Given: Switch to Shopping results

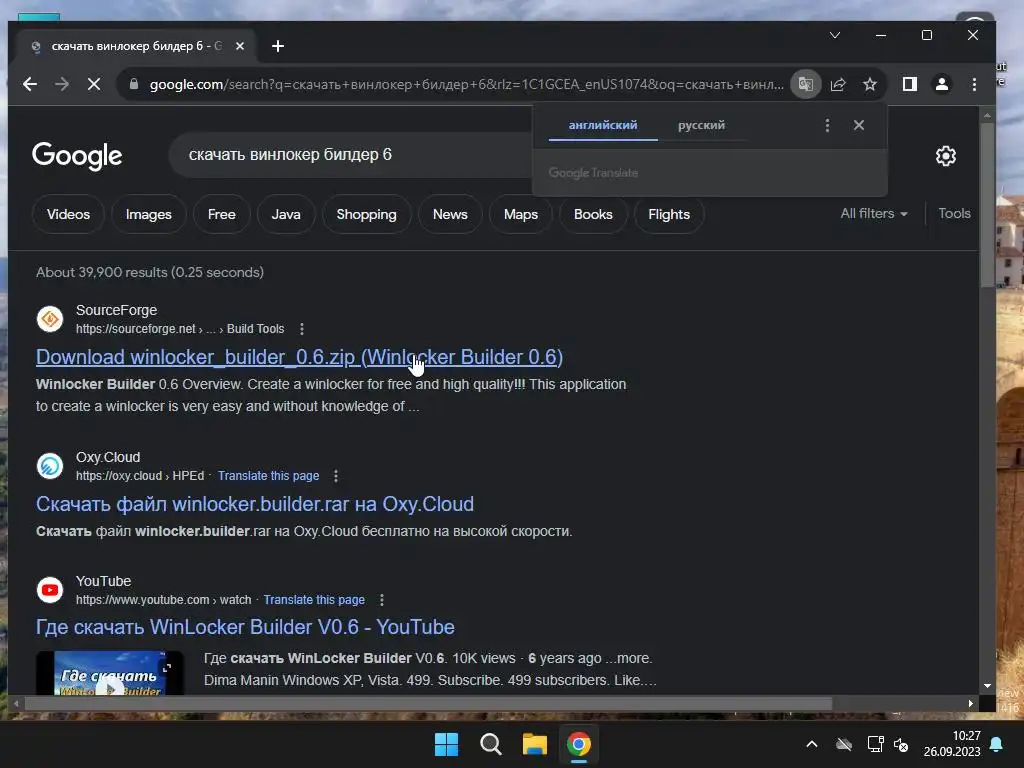Looking at the screenshot, I should tap(366, 214).
